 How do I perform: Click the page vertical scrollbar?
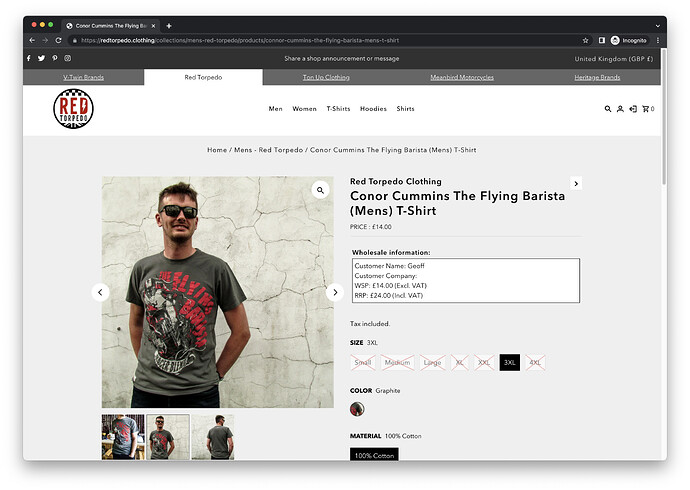tap(664, 117)
